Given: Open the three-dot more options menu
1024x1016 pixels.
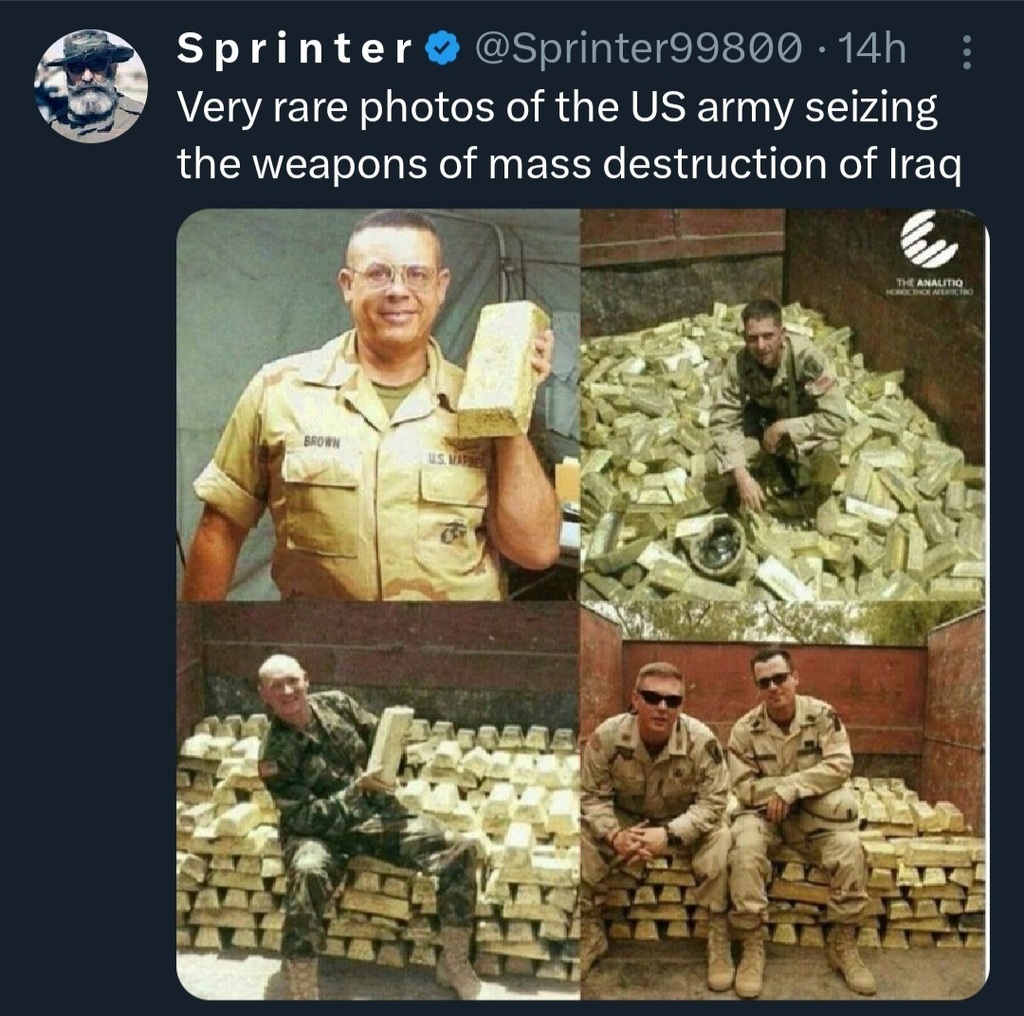Looking at the screenshot, I should click(x=967, y=52).
